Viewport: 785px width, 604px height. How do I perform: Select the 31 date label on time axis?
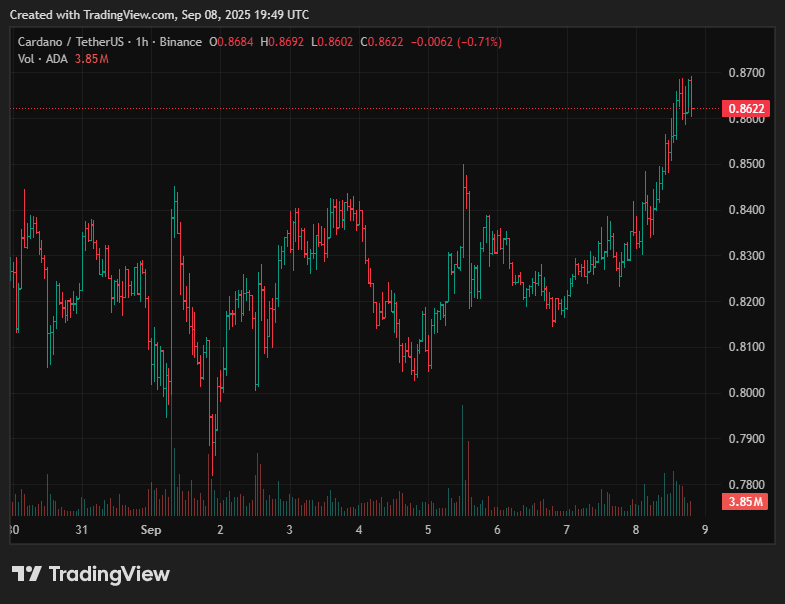pyautogui.click(x=82, y=530)
